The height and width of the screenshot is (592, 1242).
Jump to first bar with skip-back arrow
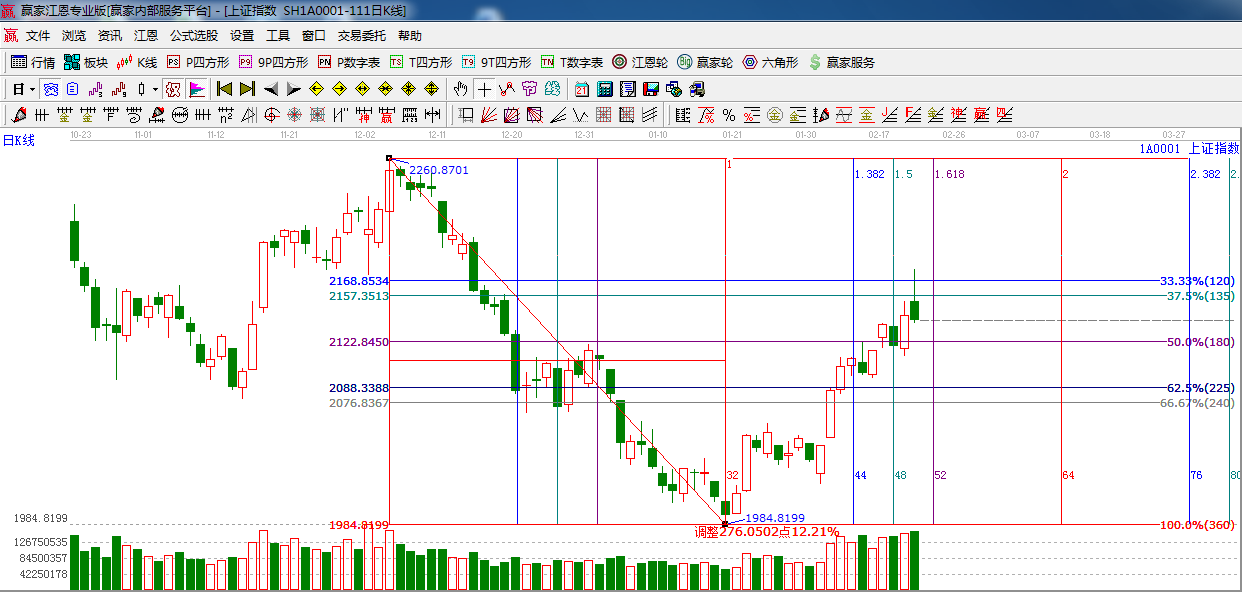coord(224,89)
